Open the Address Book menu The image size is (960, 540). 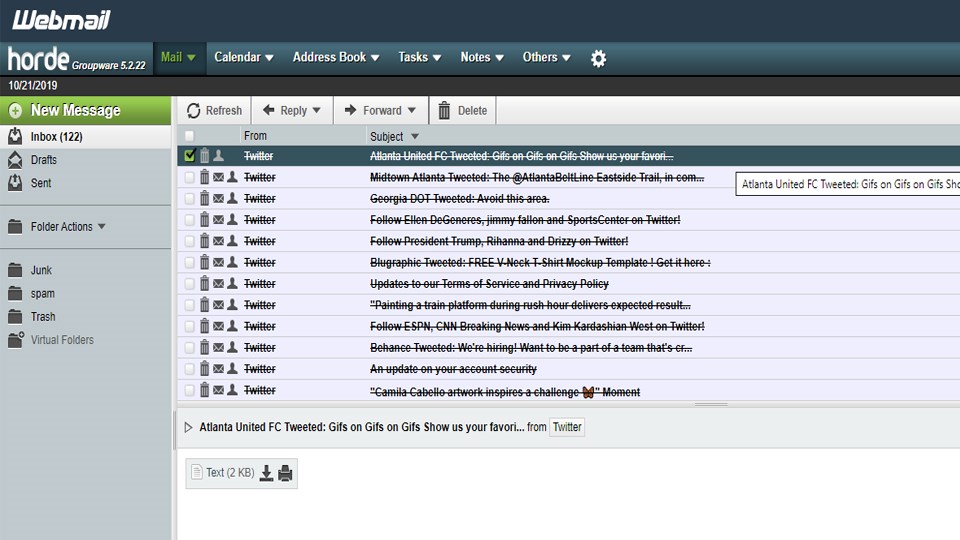click(x=335, y=58)
